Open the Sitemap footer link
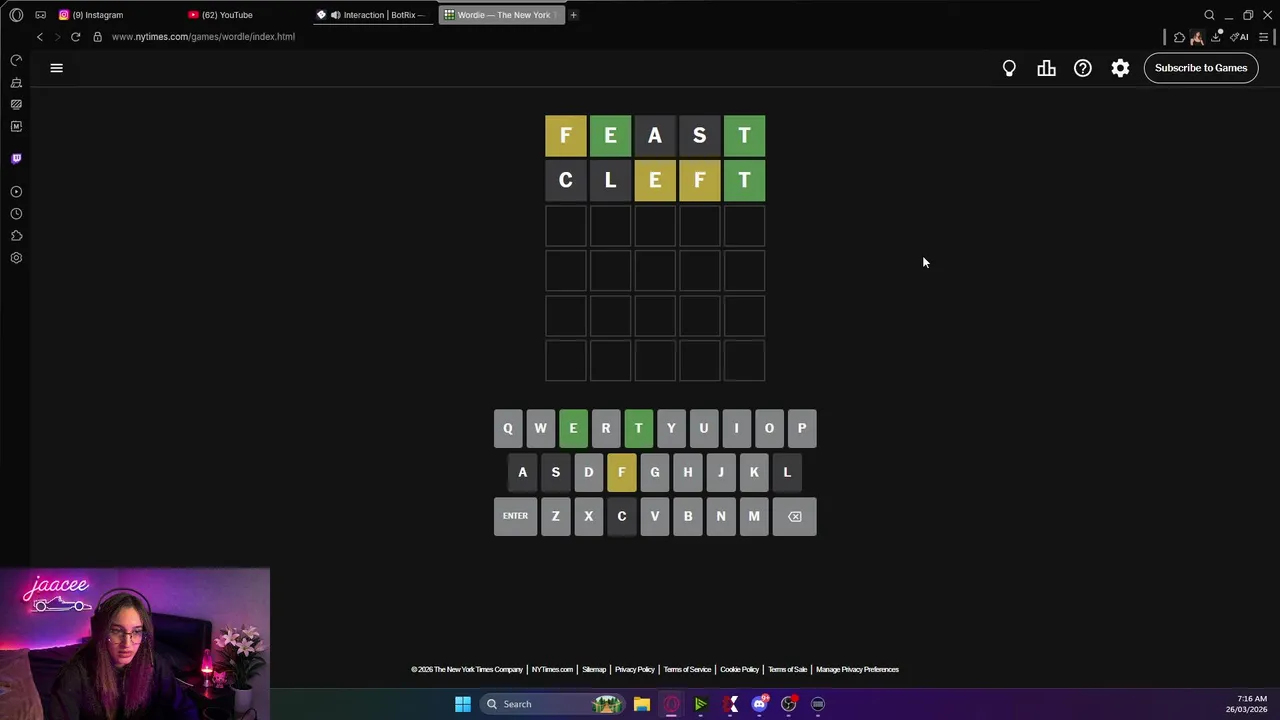 coord(594,670)
